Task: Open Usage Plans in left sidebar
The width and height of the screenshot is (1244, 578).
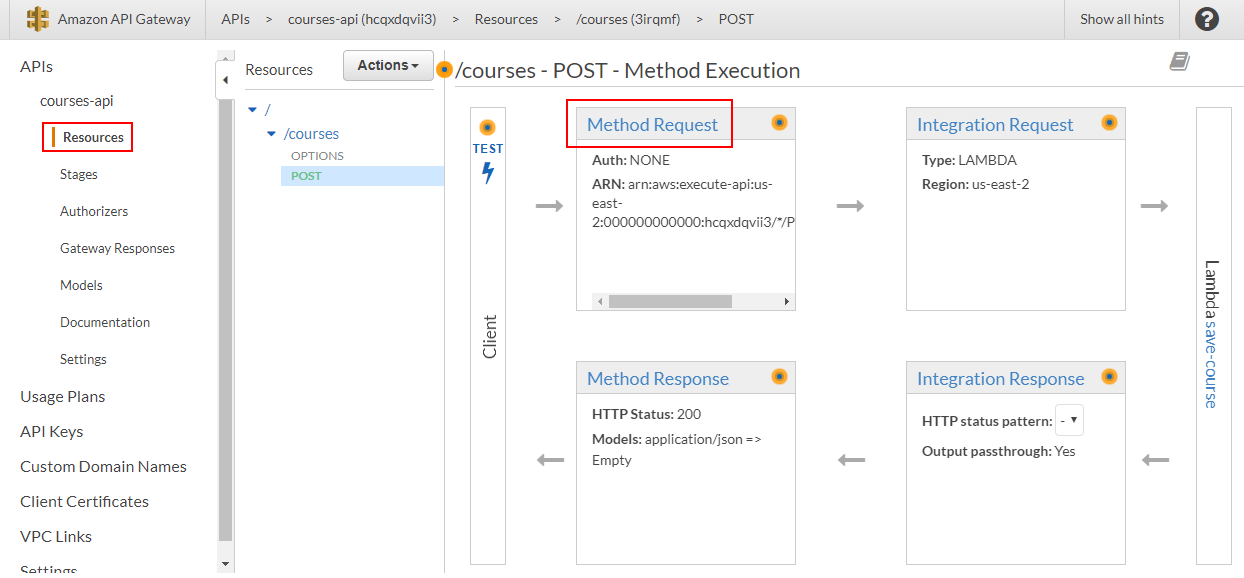Action: [x=62, y=396]
